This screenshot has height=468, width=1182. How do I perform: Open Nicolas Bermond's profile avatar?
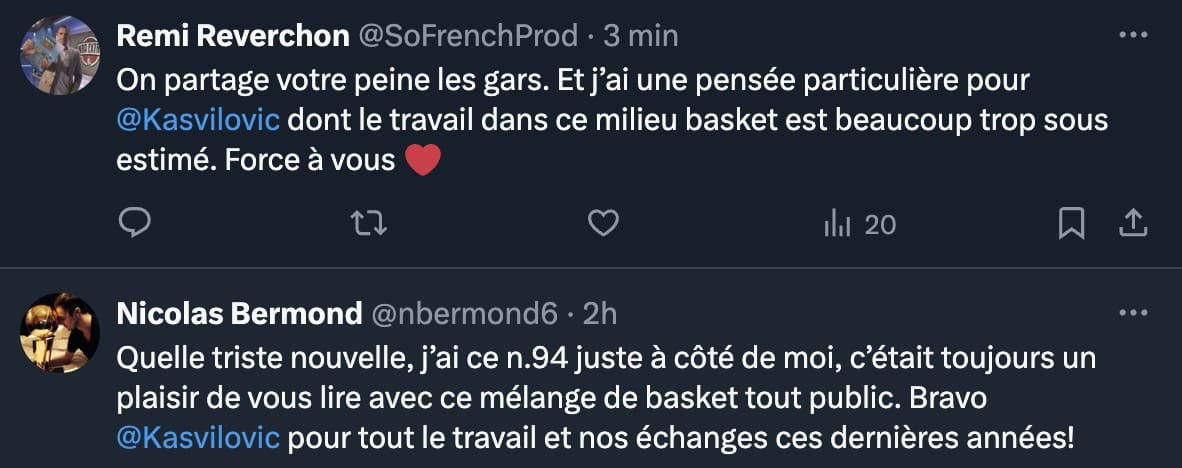(x=60, y=333)
